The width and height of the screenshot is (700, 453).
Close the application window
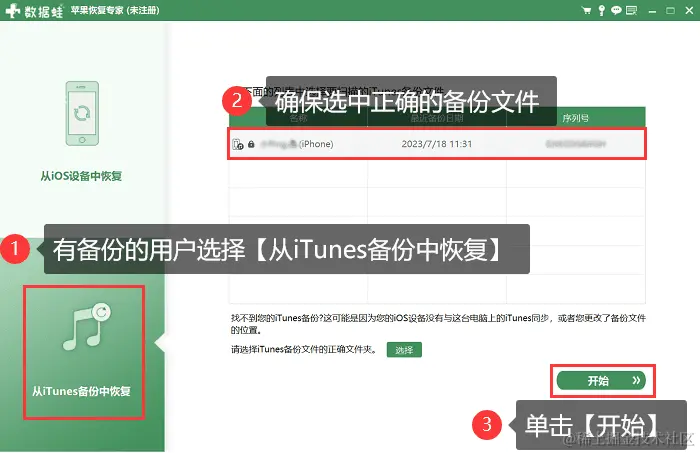[689, 10]
